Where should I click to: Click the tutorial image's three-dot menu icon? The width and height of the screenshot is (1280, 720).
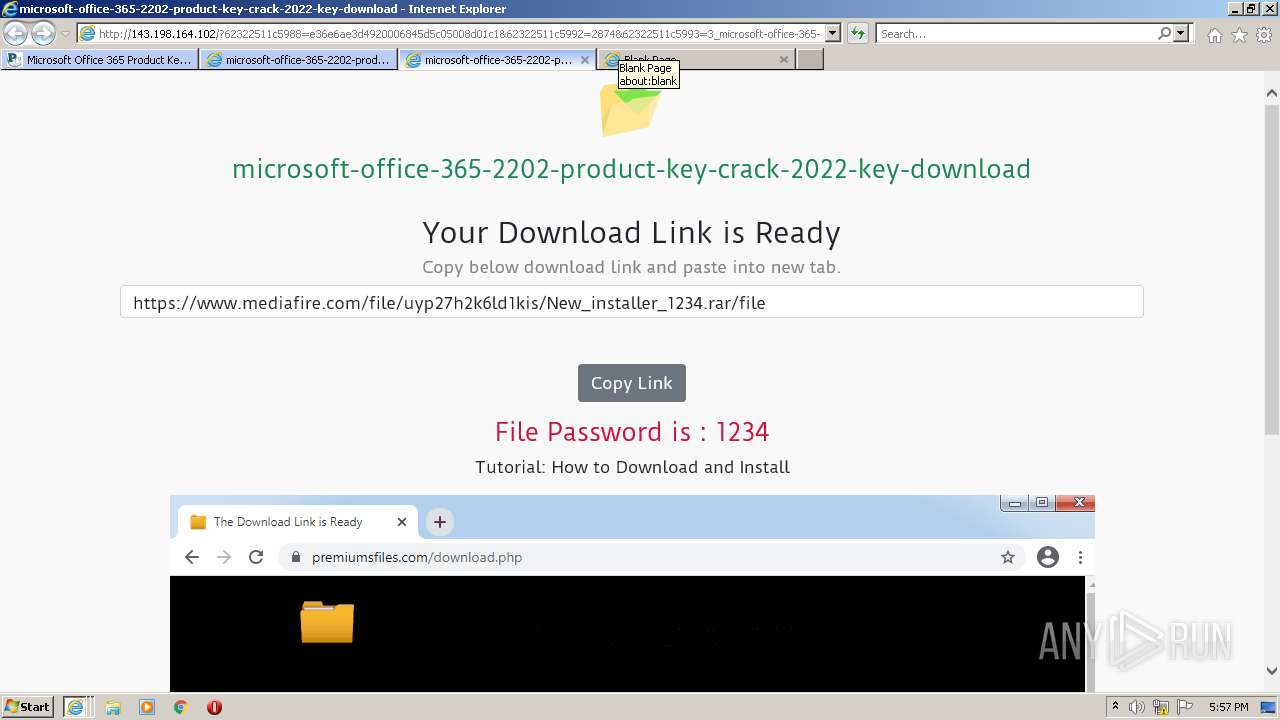point(1080,557)
